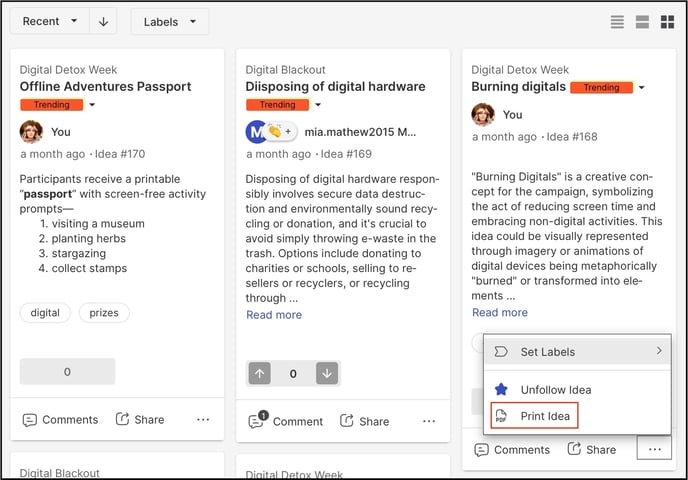Close more options menu on Burning digitals card
Image resolution: width=688 pixels, height=480 pixels.
[x=654, y=449]
